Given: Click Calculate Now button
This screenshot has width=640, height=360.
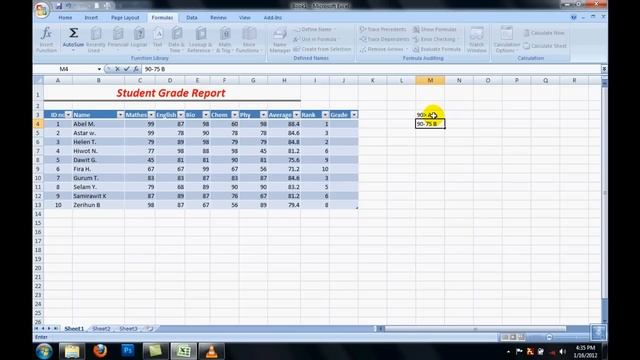Looking at the screenshot, I should 545,33.
